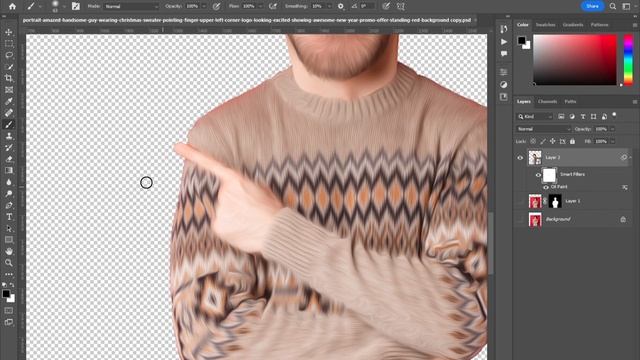Open Oil Paint filter blending options
640x360 pixels.
(624, 187)
